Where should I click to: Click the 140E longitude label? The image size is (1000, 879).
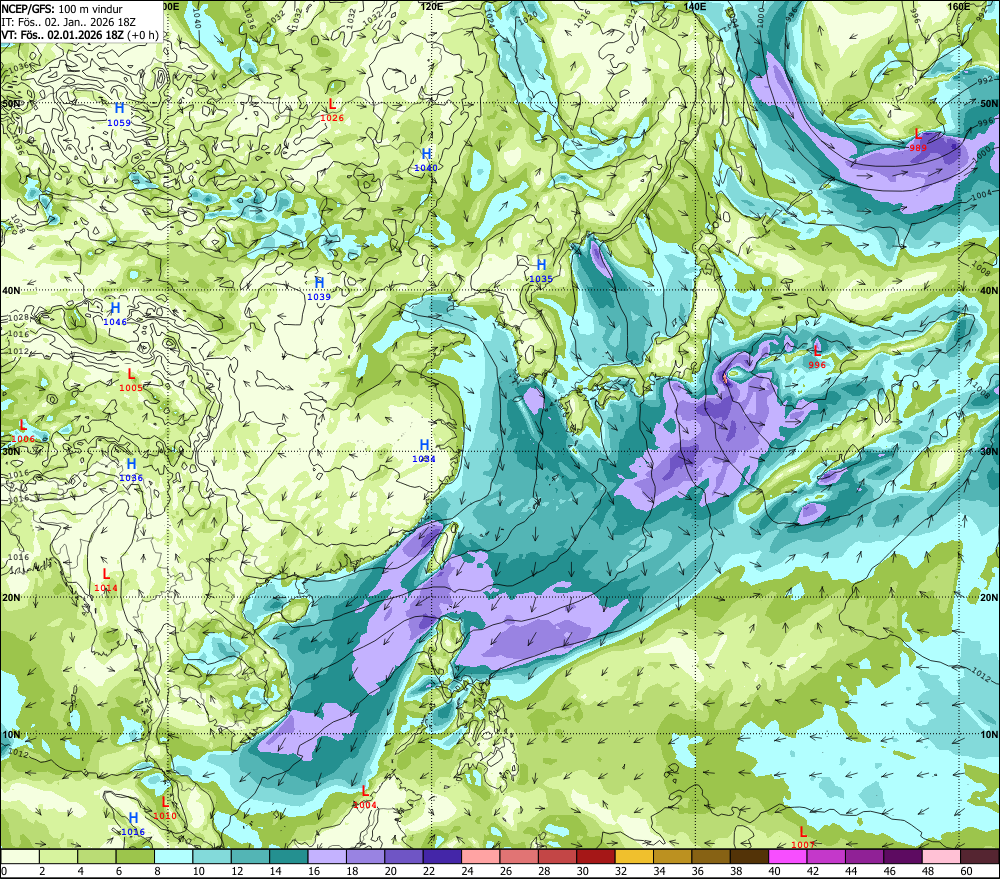coord(695,6)
